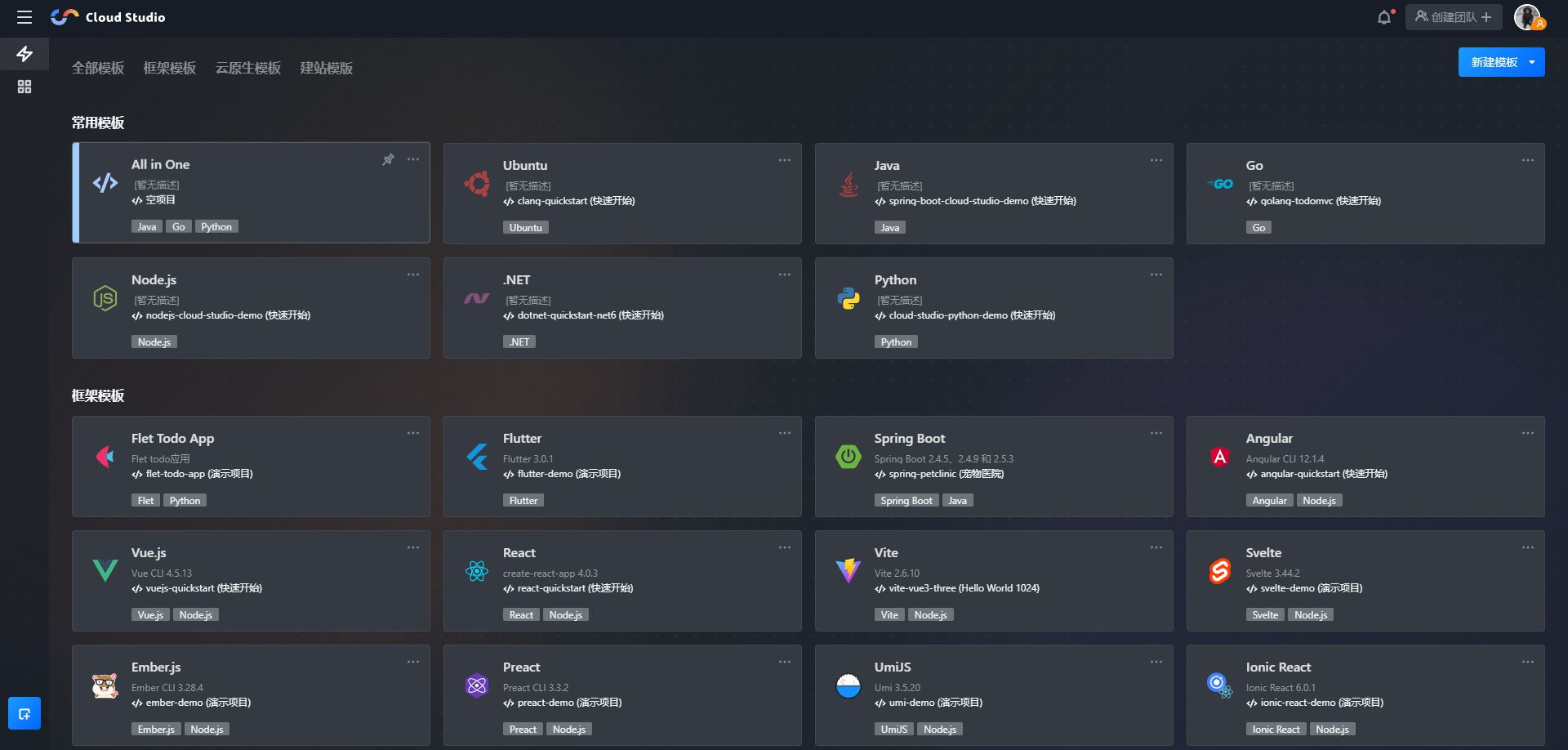Open the notifications bell
The image size is (1568, 750).
pos(1384,17)
